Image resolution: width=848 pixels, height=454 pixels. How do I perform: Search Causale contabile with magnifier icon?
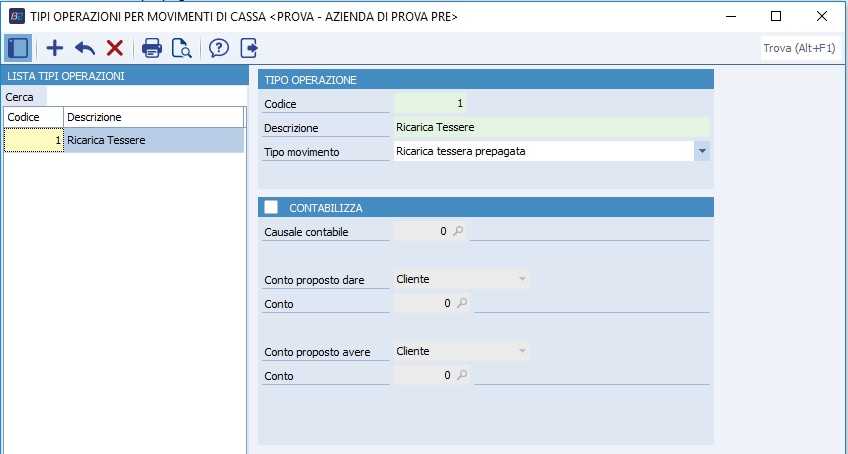[459, 231]
